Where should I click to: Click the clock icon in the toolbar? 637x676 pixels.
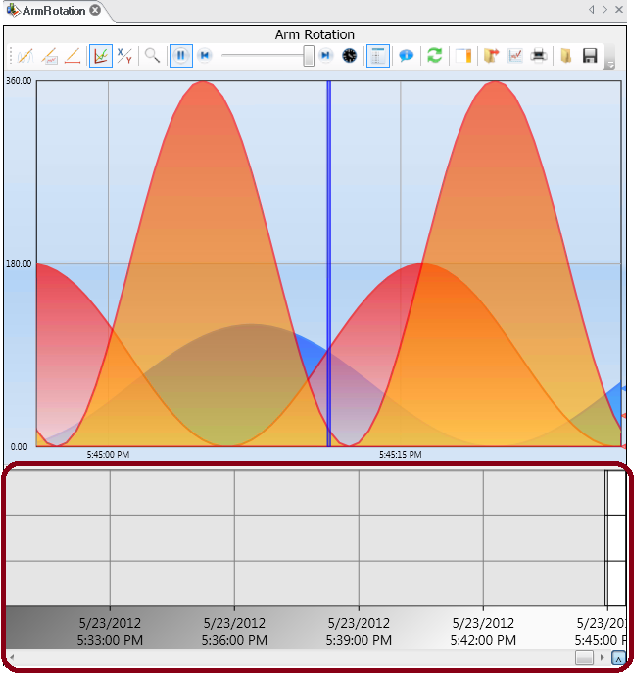click(349, 56)
